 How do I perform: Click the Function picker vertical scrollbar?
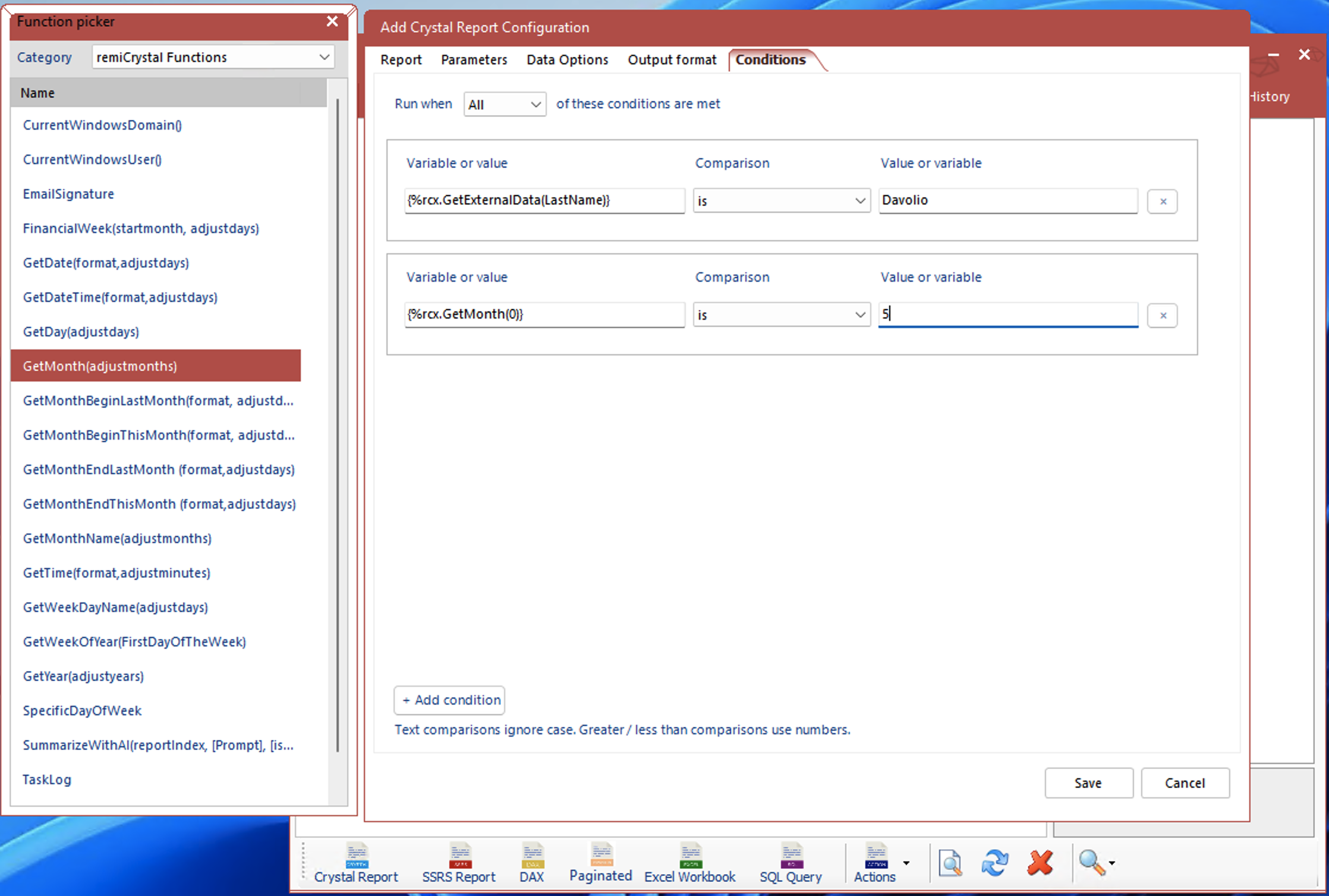(x=338, y=425)
